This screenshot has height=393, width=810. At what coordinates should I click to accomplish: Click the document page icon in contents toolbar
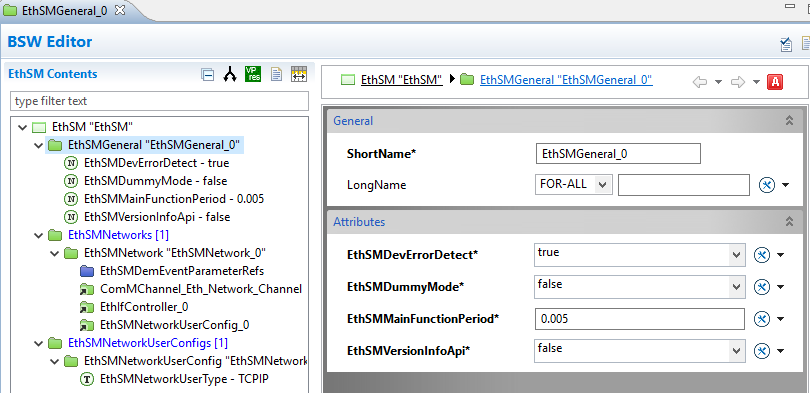click(277, 74)
